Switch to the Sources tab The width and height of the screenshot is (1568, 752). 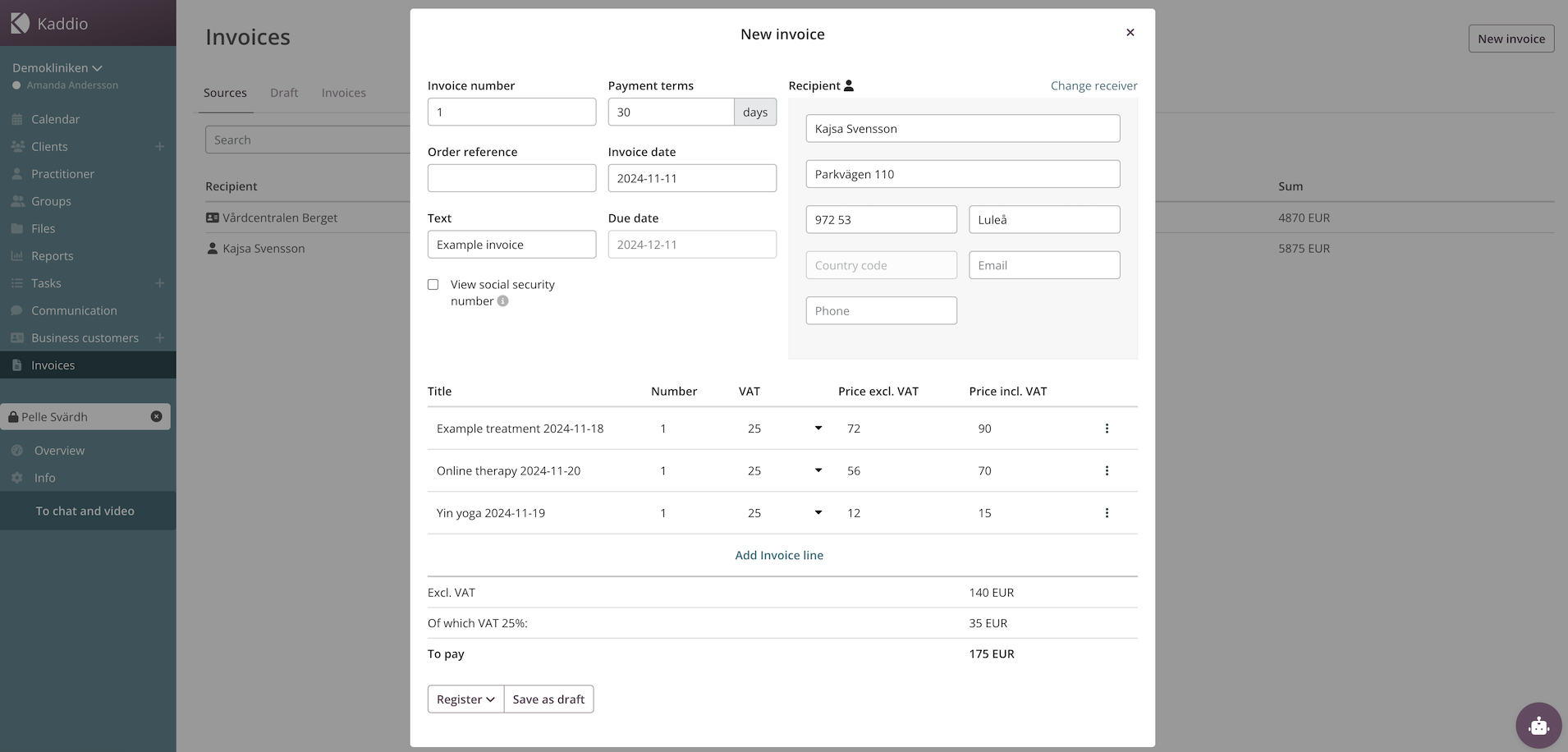click(225, 93)
